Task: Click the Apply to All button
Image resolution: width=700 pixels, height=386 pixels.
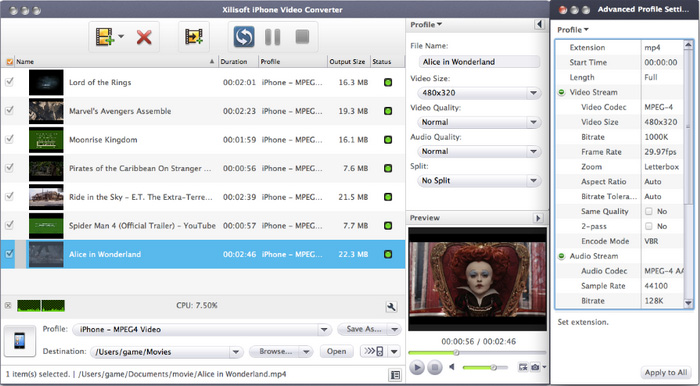Action: coord(666,373)
